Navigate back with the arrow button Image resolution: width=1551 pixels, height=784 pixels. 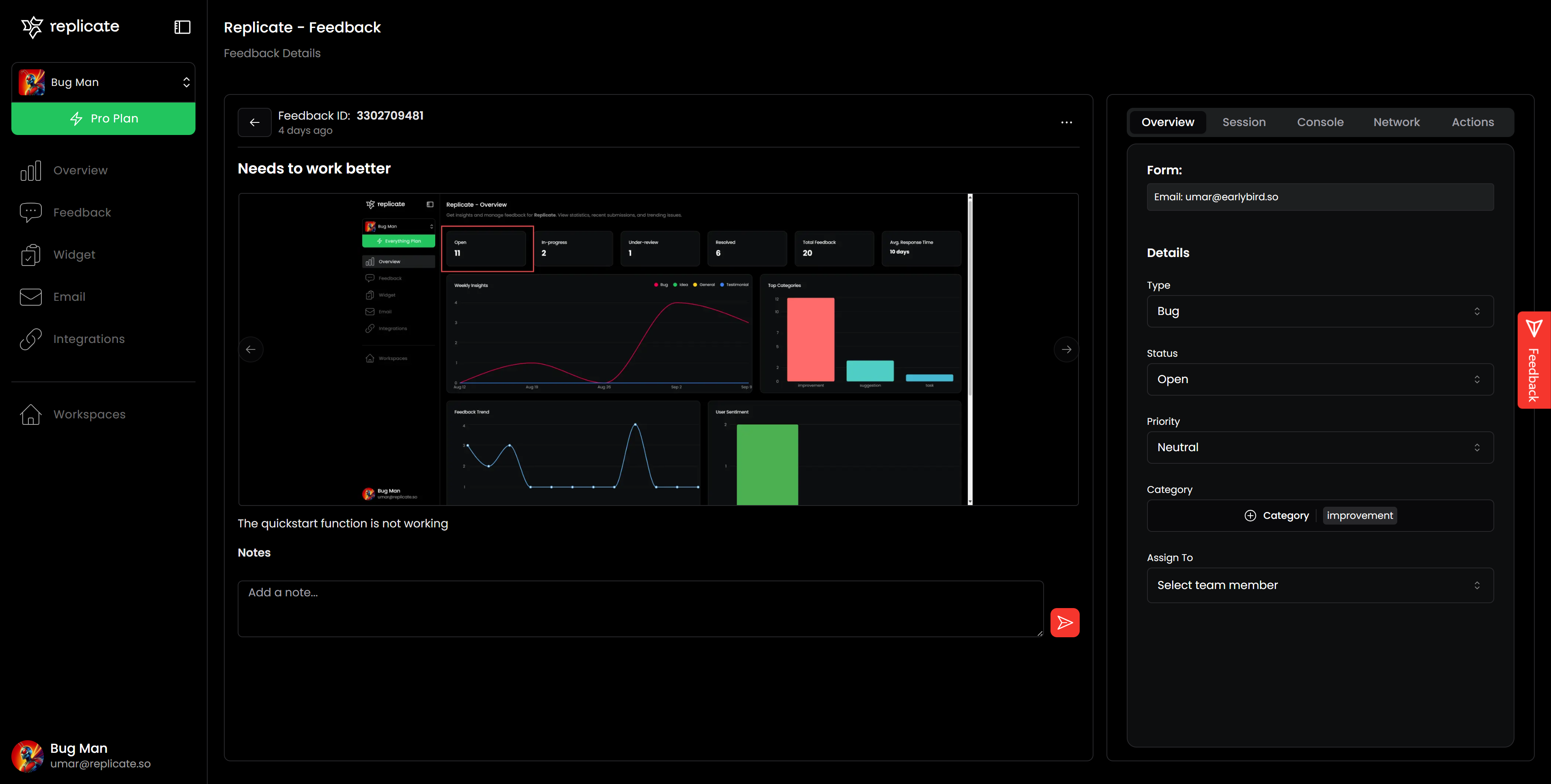click(254, 122)
